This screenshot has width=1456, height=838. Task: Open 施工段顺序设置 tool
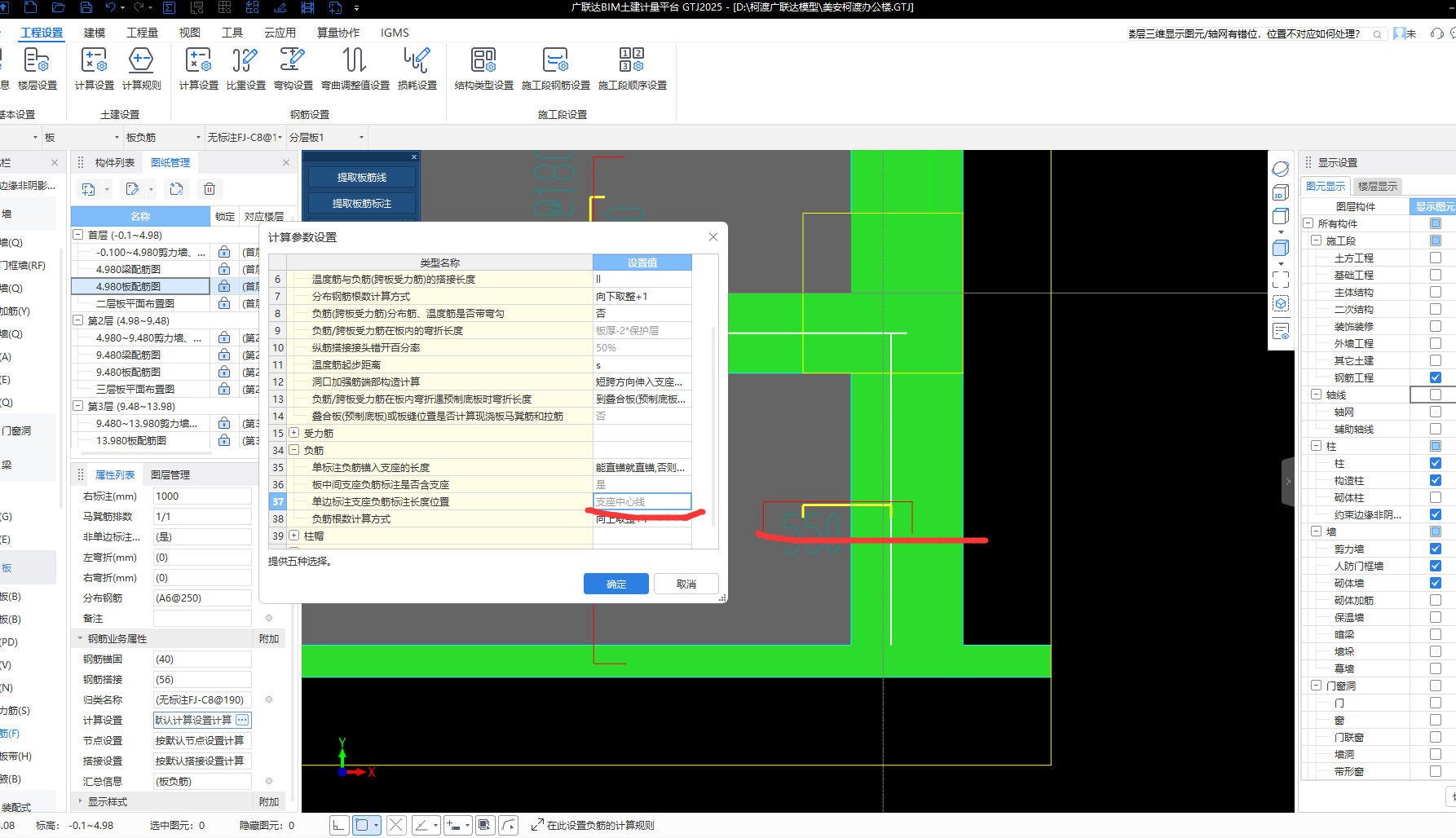click(633, 68)
